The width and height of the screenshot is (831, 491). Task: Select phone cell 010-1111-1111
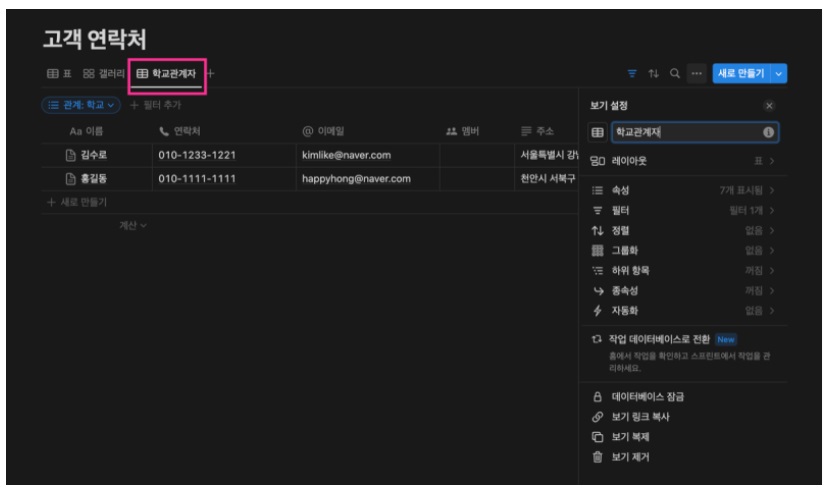[224, 179]
